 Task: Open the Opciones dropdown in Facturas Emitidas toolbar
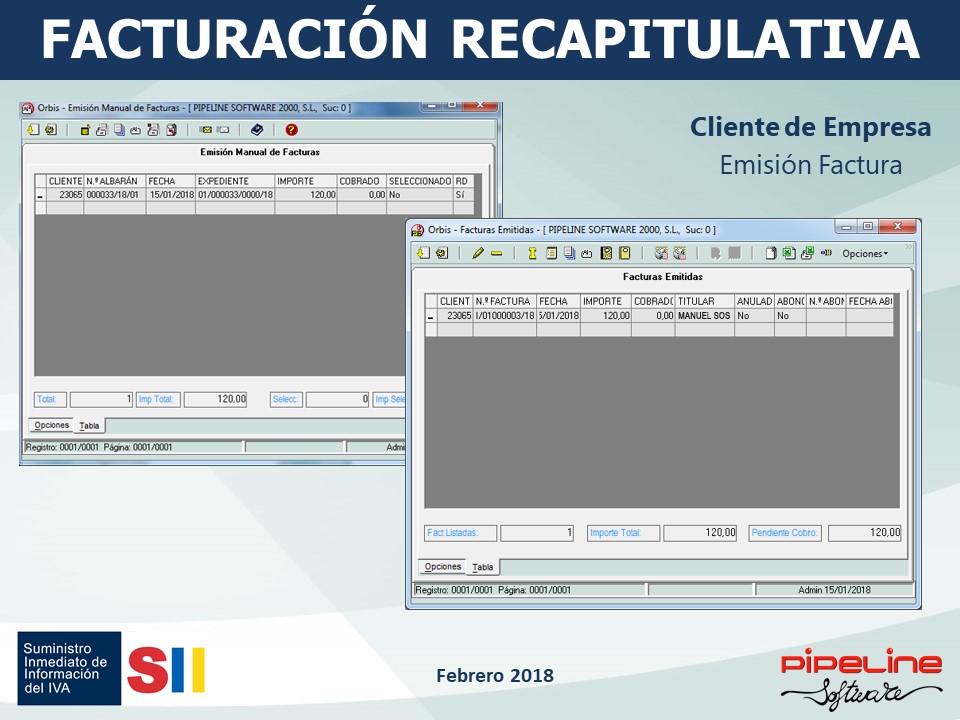pos(864,253)
